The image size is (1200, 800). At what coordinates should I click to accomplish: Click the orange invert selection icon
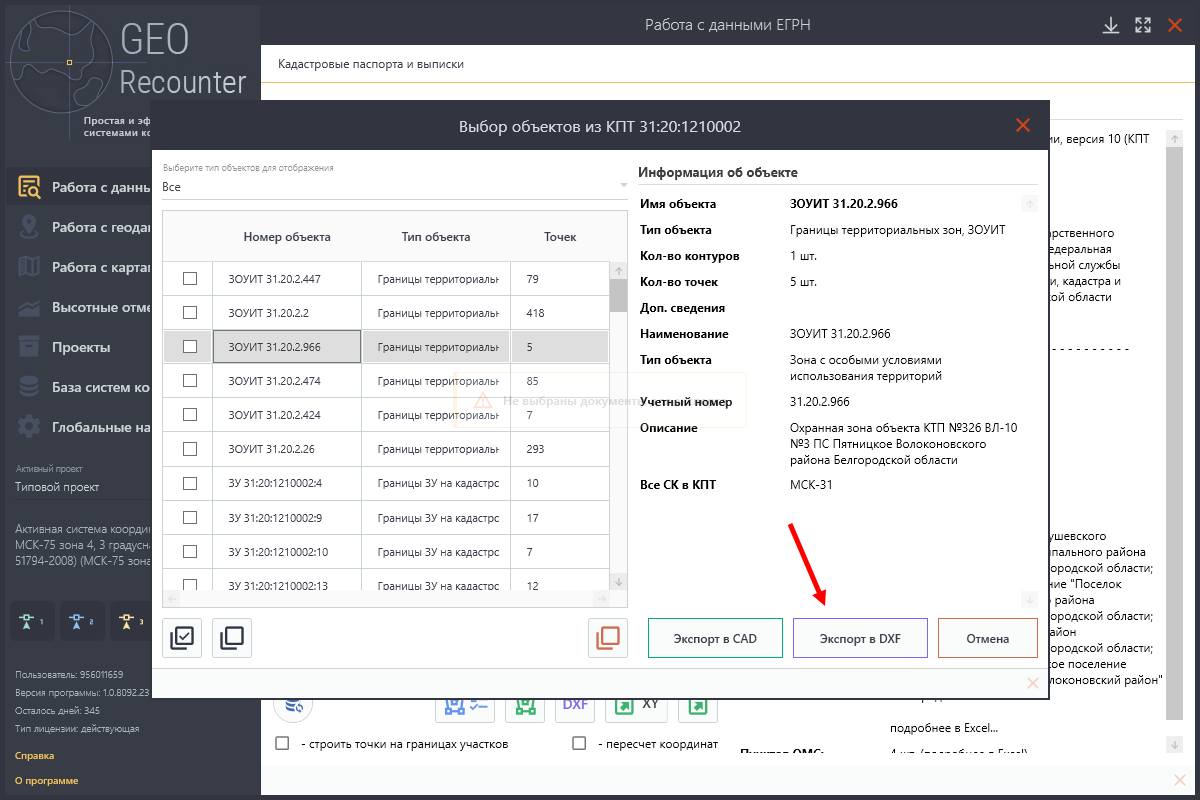tap(608, 638)
